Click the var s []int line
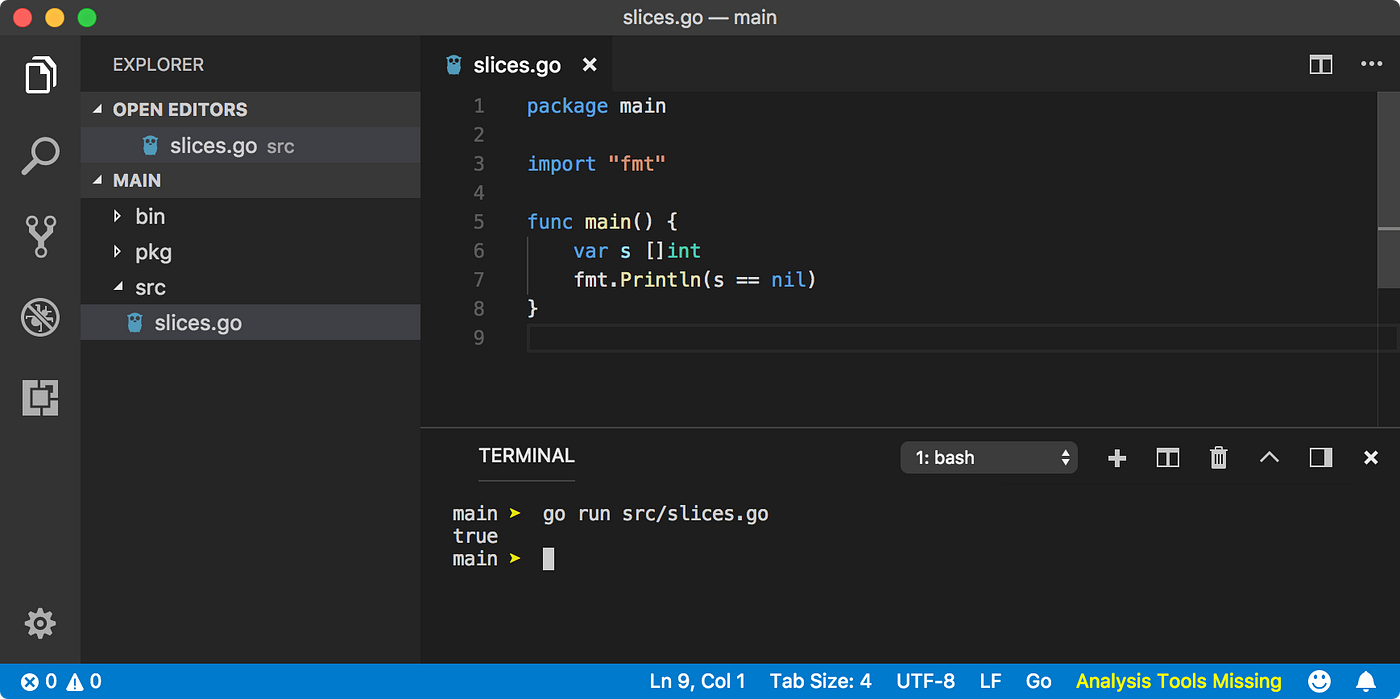This screenshot has width=1400, height=699. [638, 251]
